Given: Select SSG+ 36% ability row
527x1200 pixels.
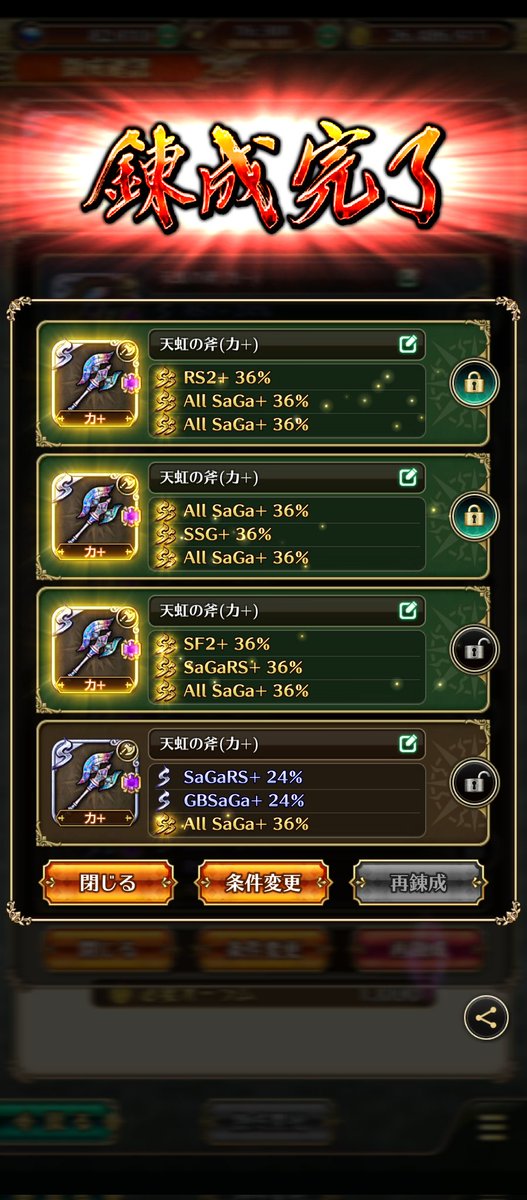Looking at the screenshot, I should (288, 534).
